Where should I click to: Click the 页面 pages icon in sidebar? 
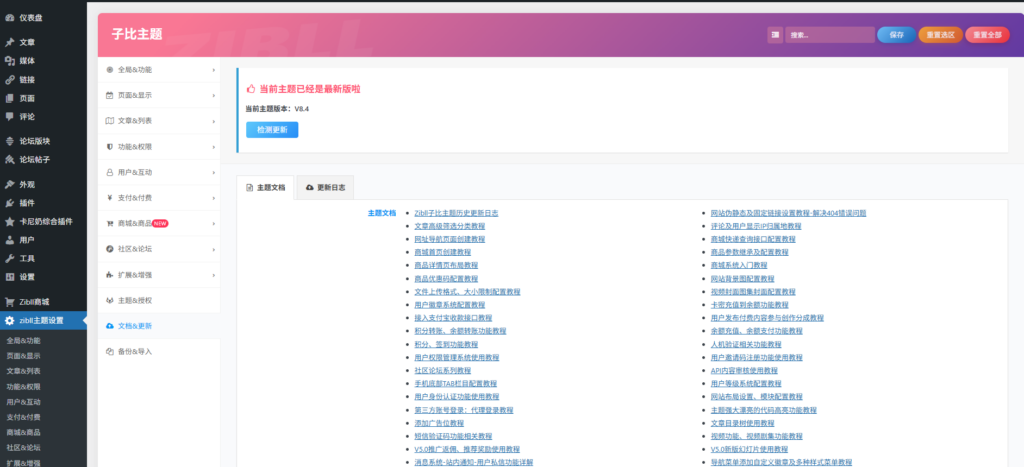(x=9, y=99)
